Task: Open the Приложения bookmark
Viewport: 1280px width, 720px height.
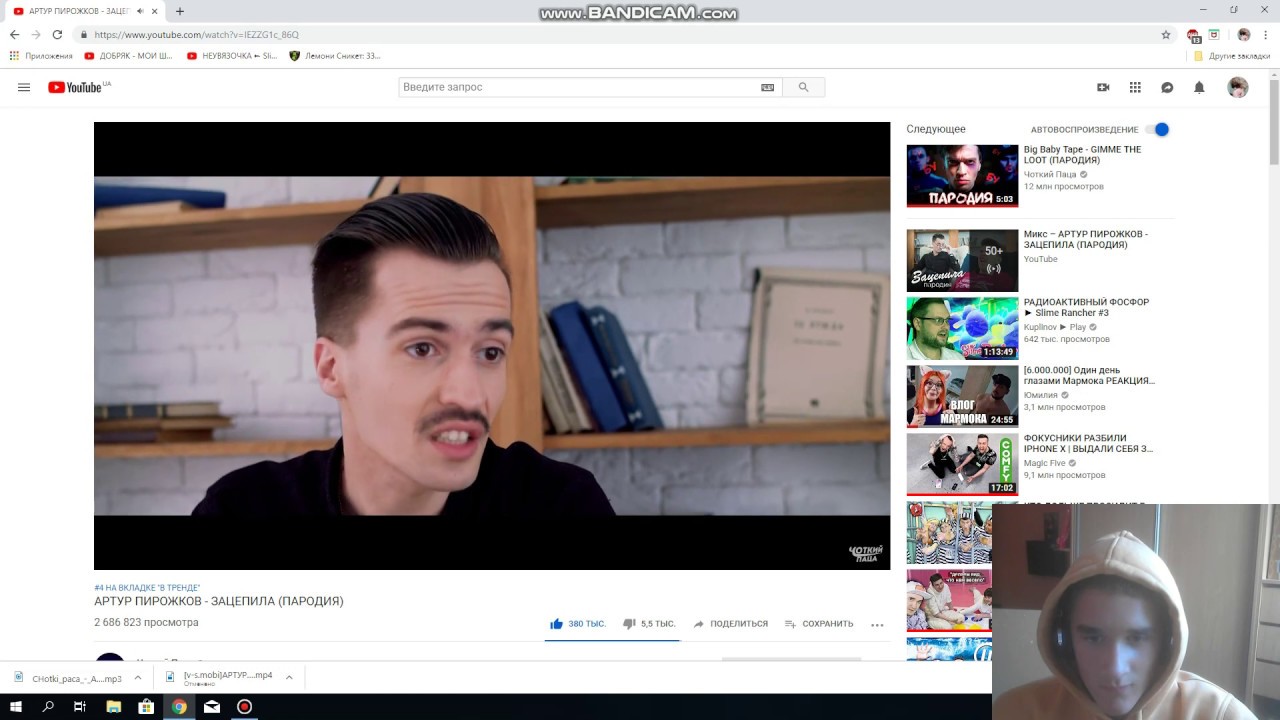Action: click(41, 56)
